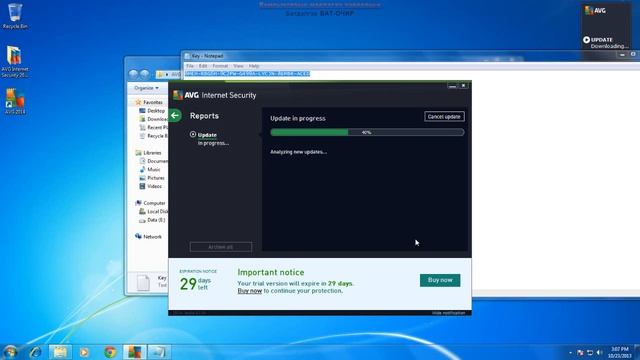
Task: Click the AVG logo in window header
Action: coord(186,95)
